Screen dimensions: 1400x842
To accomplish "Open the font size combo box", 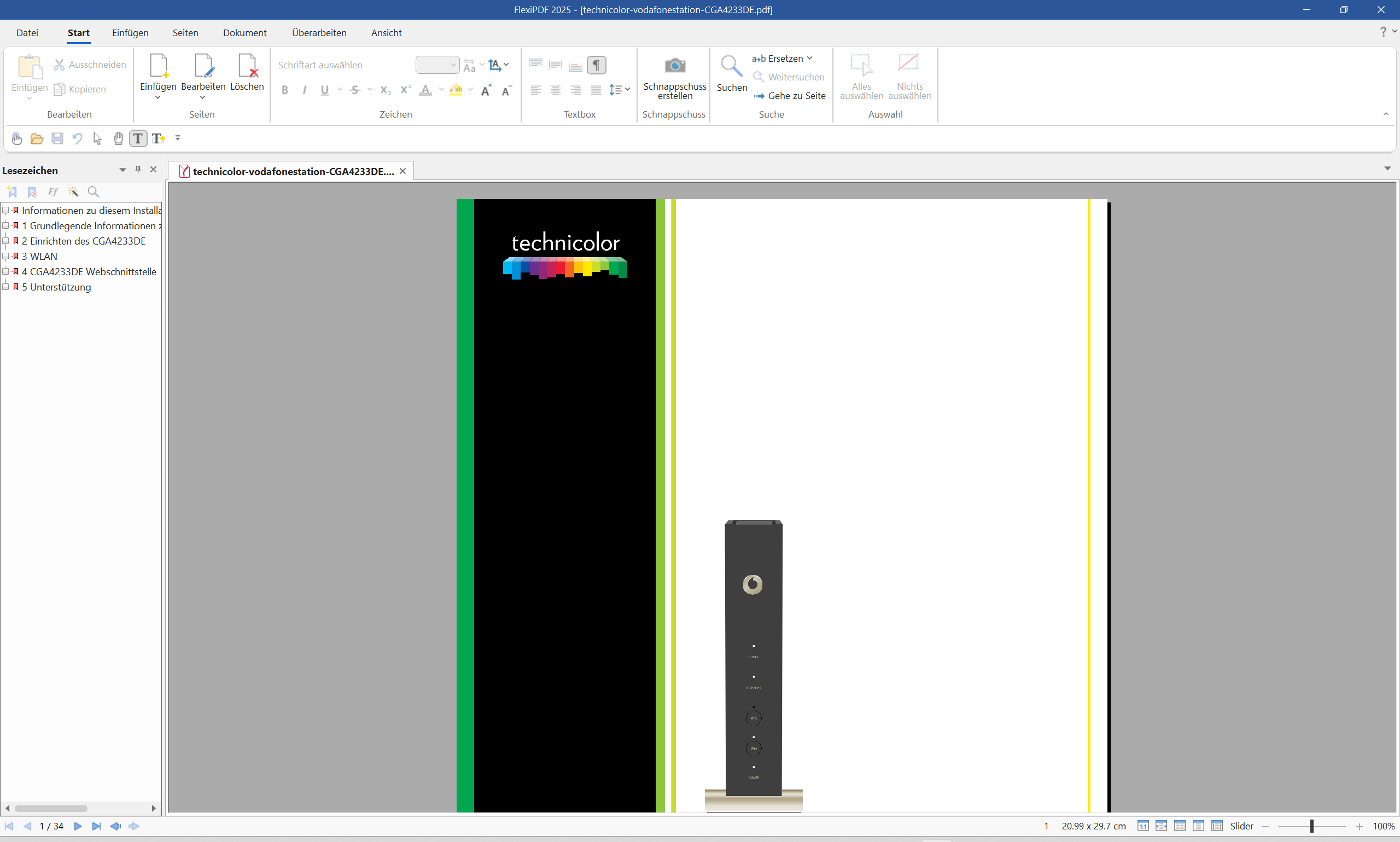I will tap(437, 65).
